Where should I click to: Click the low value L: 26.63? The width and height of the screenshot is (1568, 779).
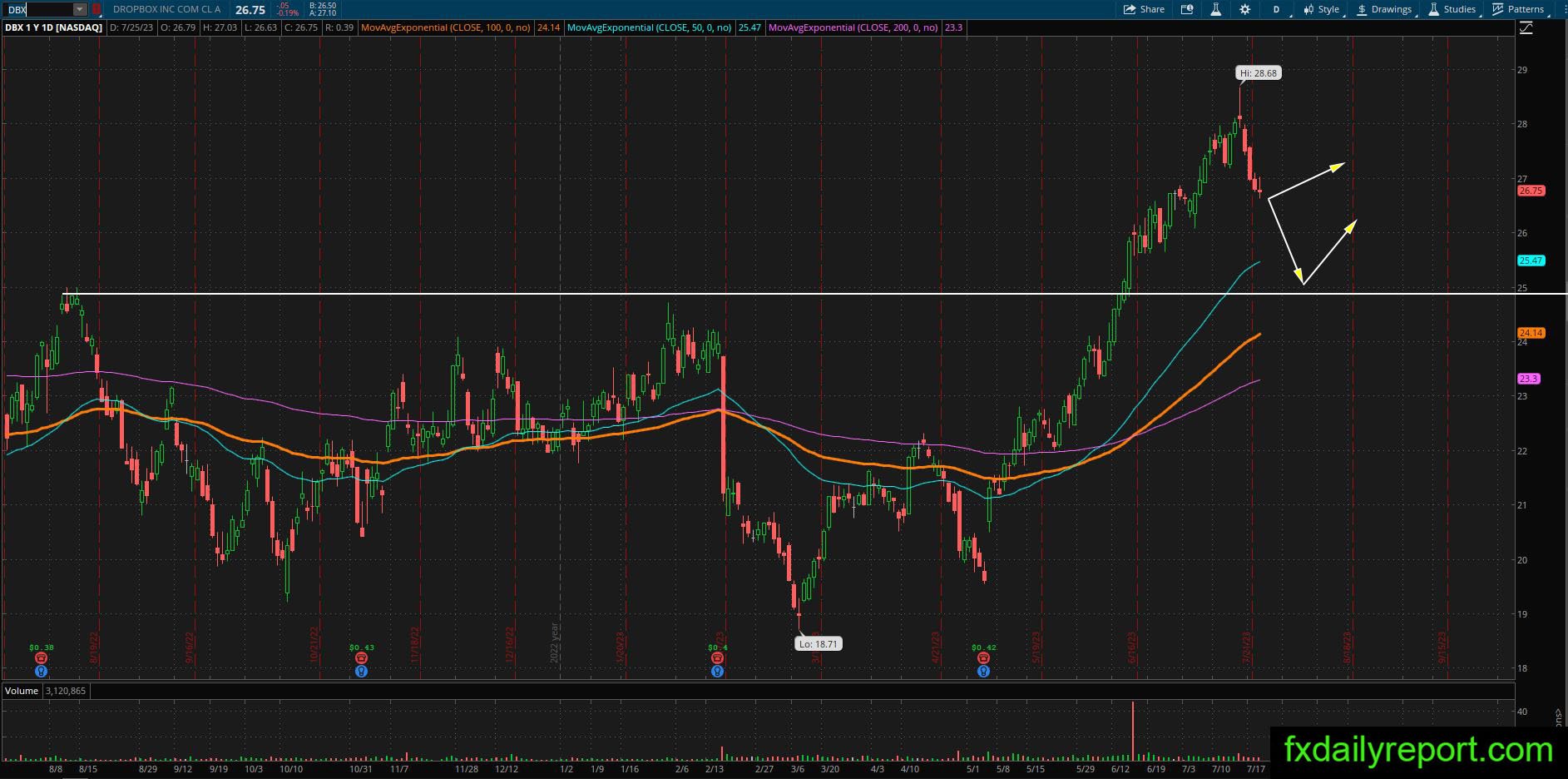261,27
